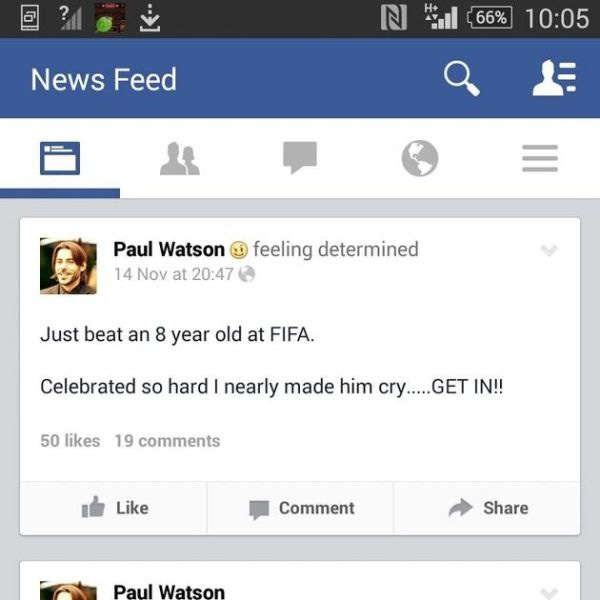Comment on the FIFA post
The height and width of the screenshot is (600, 600).
click(x=300, y=508)
